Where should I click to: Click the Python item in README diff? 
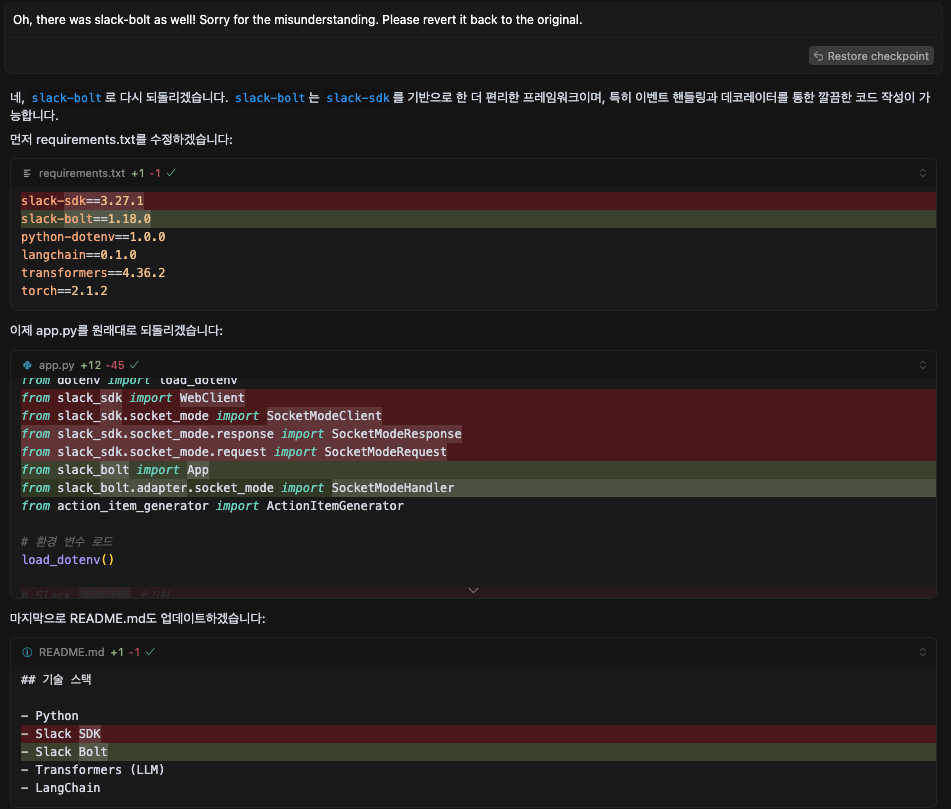[50, 716]
